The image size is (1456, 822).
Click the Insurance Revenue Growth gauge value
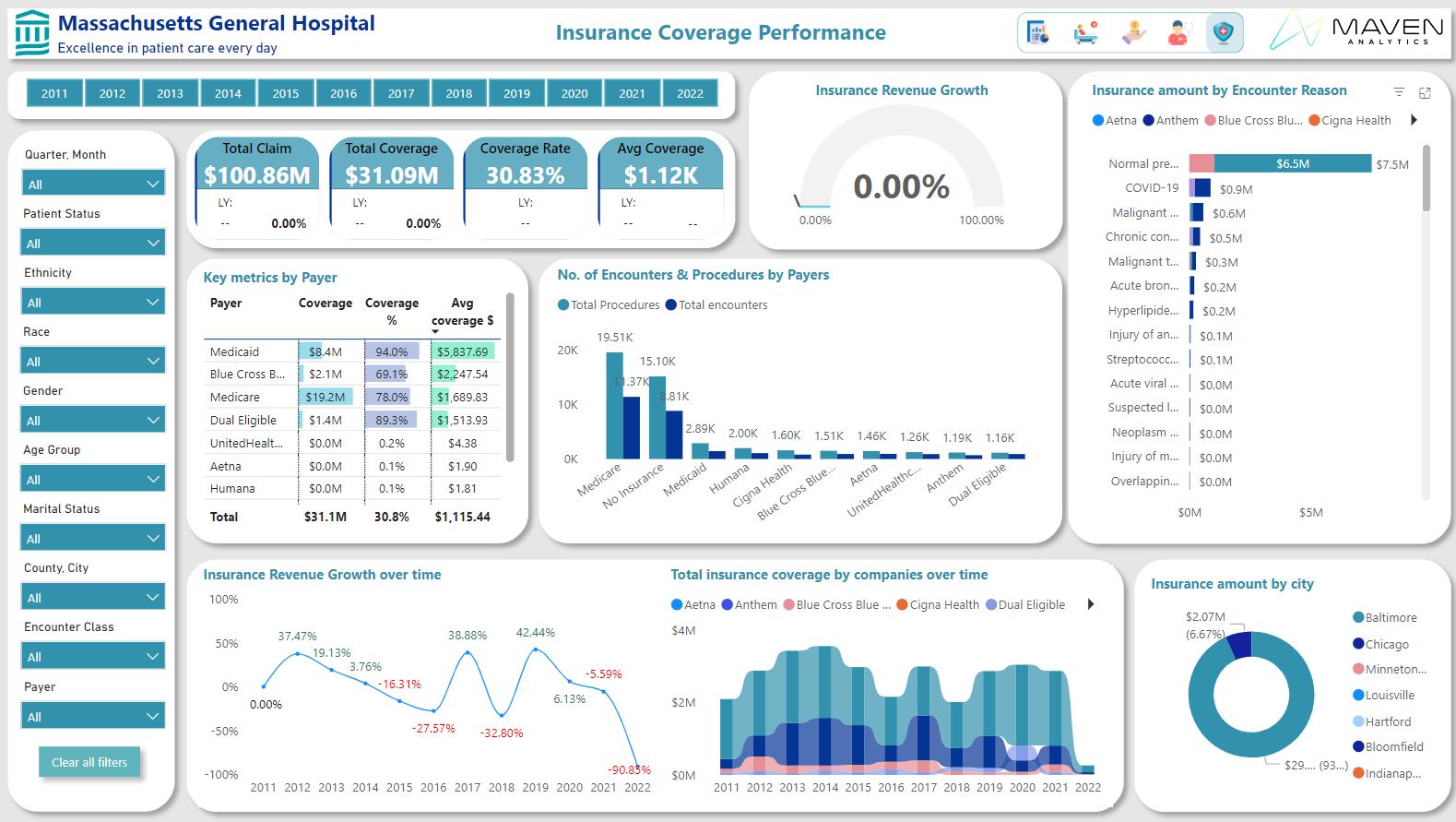(x=901, y=186)
